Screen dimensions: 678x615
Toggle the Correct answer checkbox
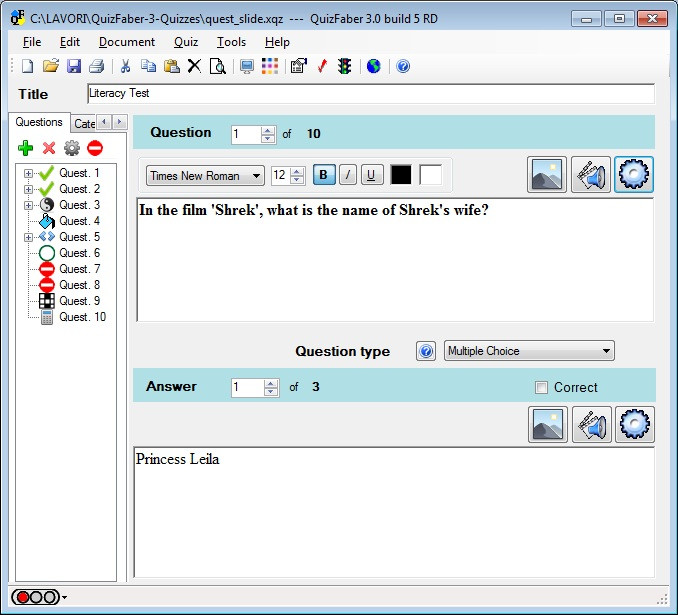click(x=541, y=387)
